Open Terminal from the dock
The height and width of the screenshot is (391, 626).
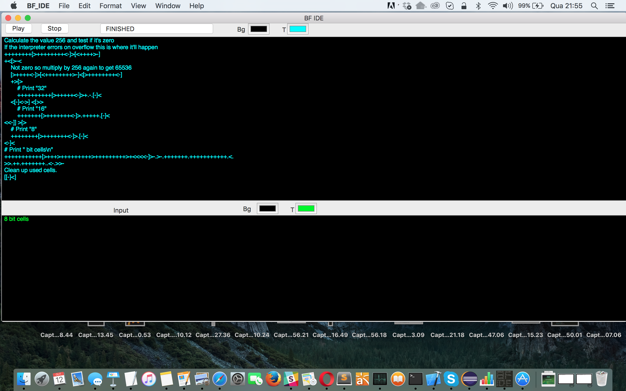point(415,378)
